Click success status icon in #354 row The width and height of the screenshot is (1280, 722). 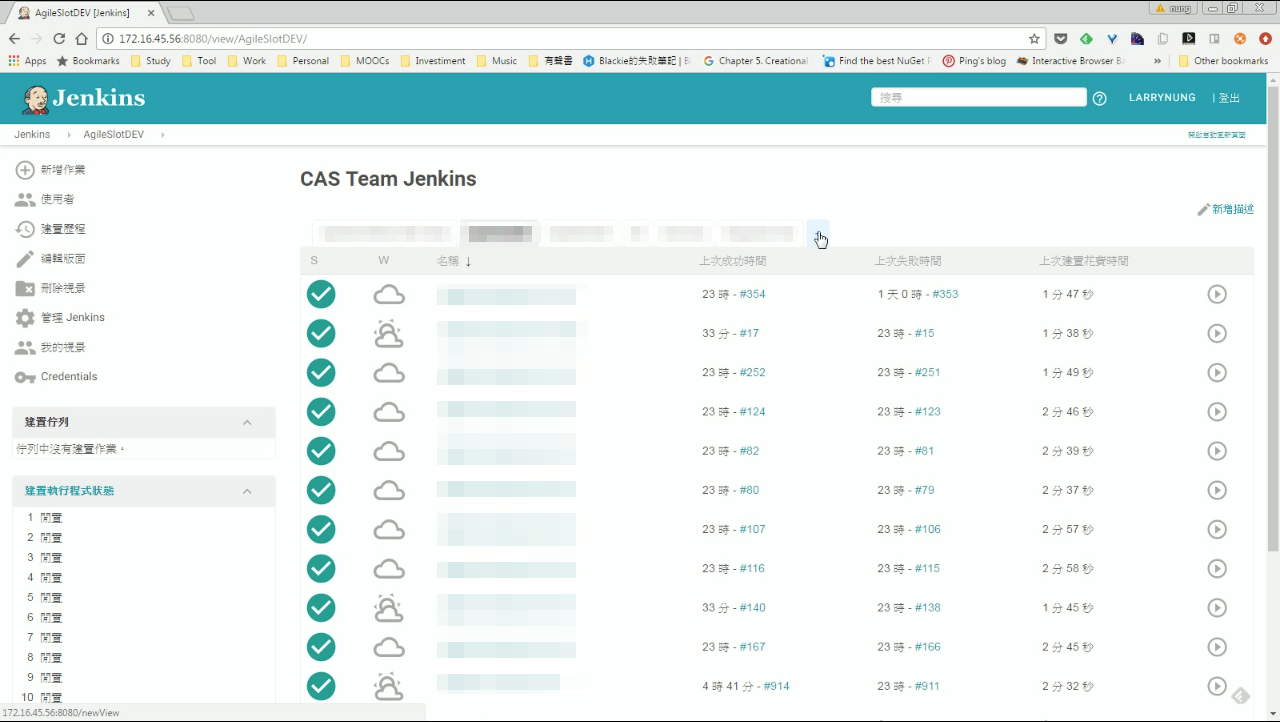click(x=321, y=294)
